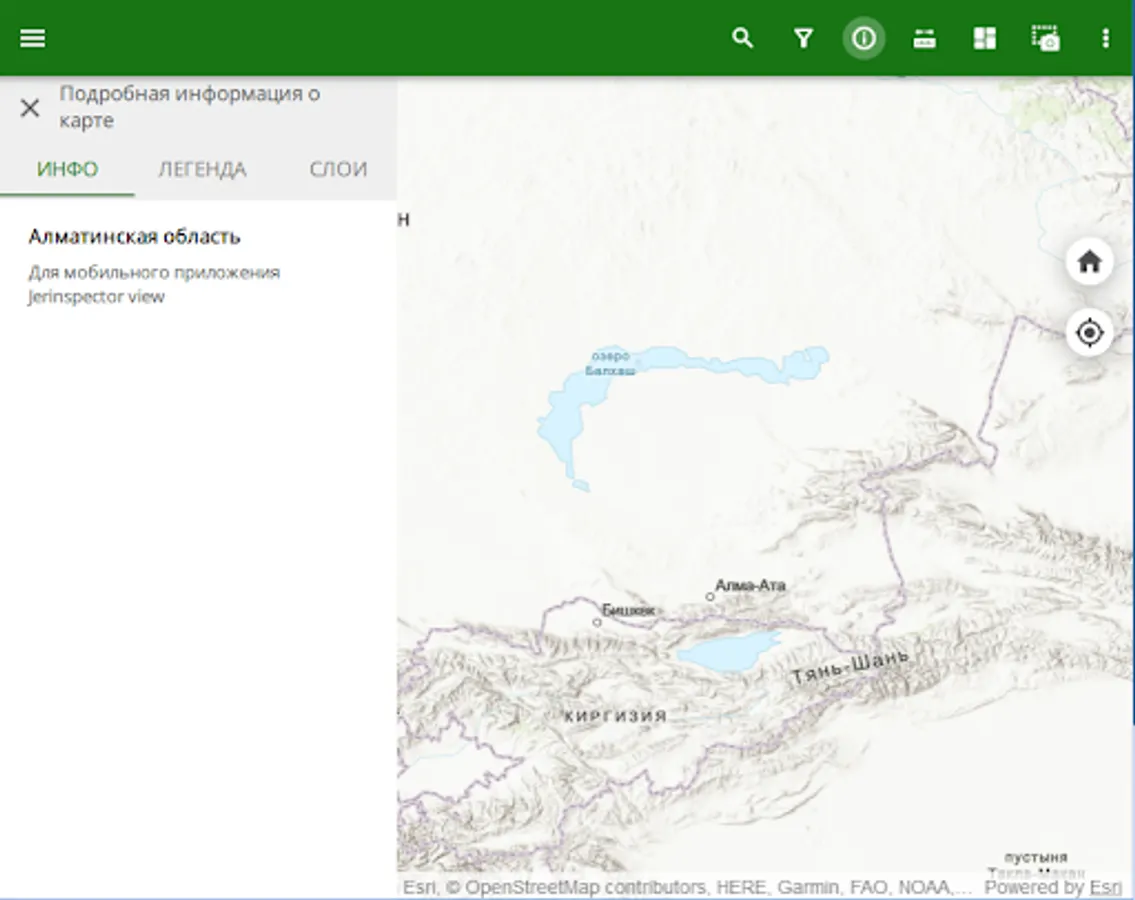The height and width of the screenshot is (900, 1135).
Task: Open the more options overflow menu
Action: coord(1105,38)
